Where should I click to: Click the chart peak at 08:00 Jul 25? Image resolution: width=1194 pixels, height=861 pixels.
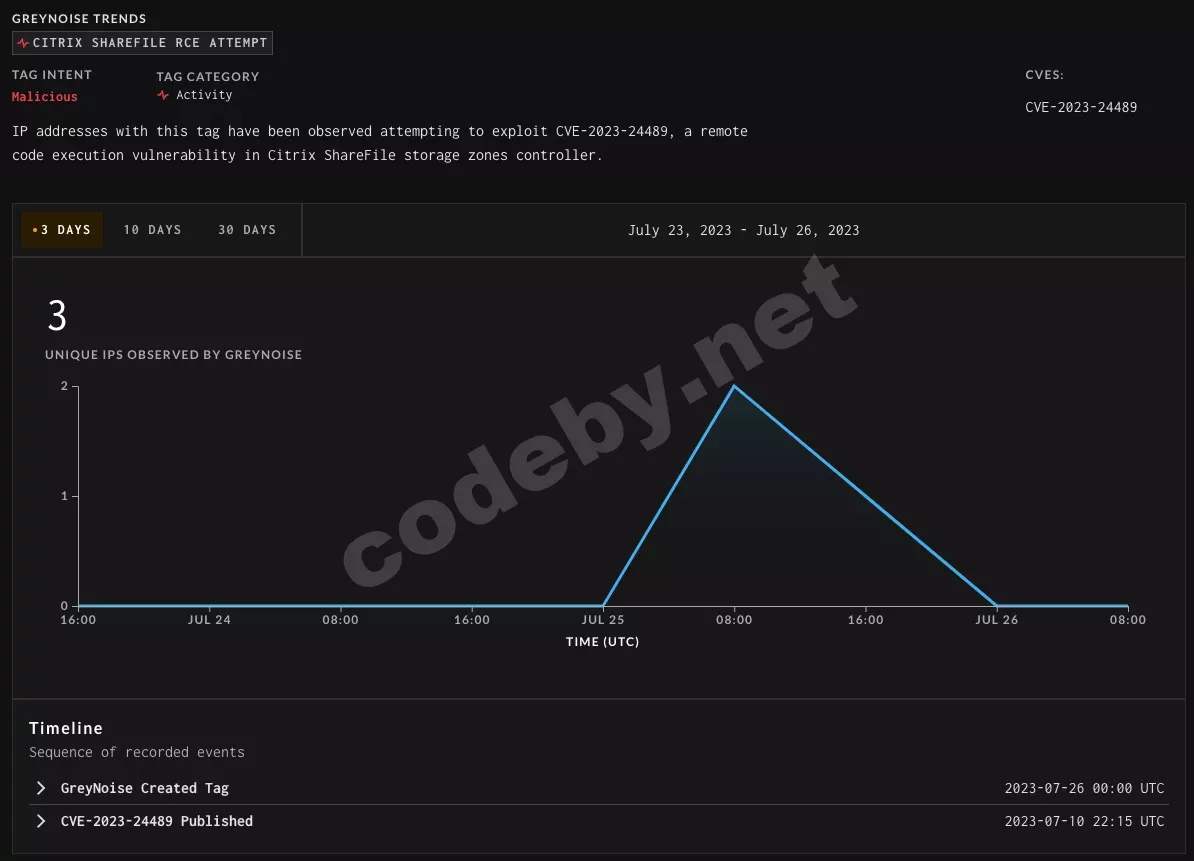(x=734, y=387)
